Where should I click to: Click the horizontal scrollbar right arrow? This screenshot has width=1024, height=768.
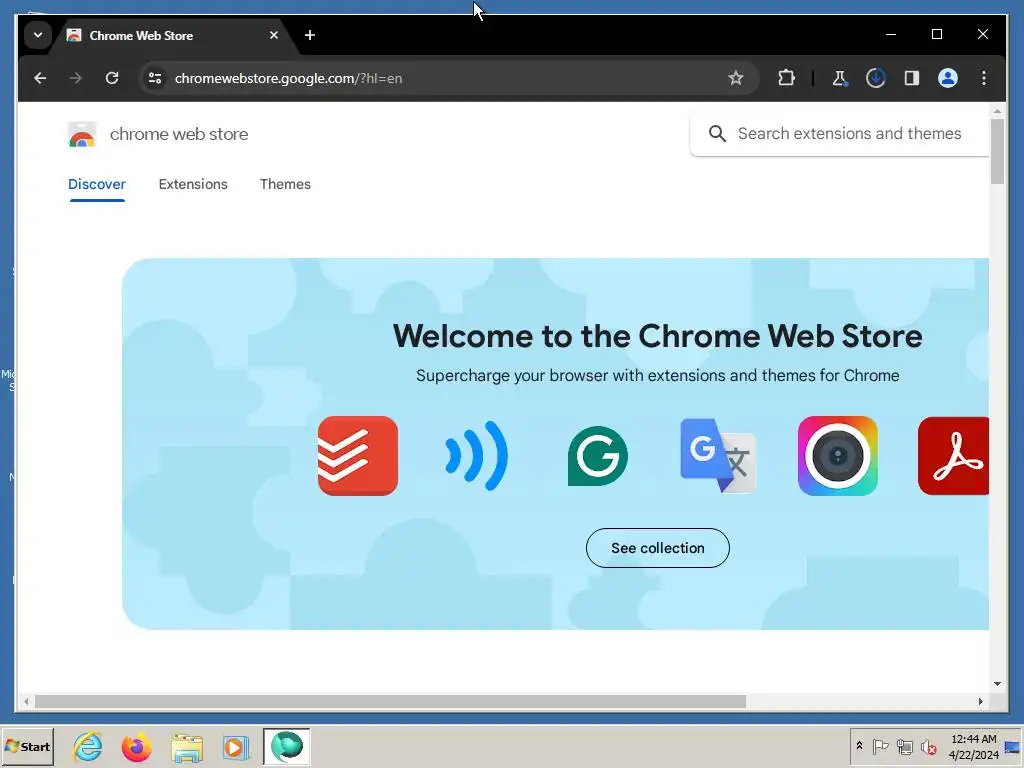(980, 701)
